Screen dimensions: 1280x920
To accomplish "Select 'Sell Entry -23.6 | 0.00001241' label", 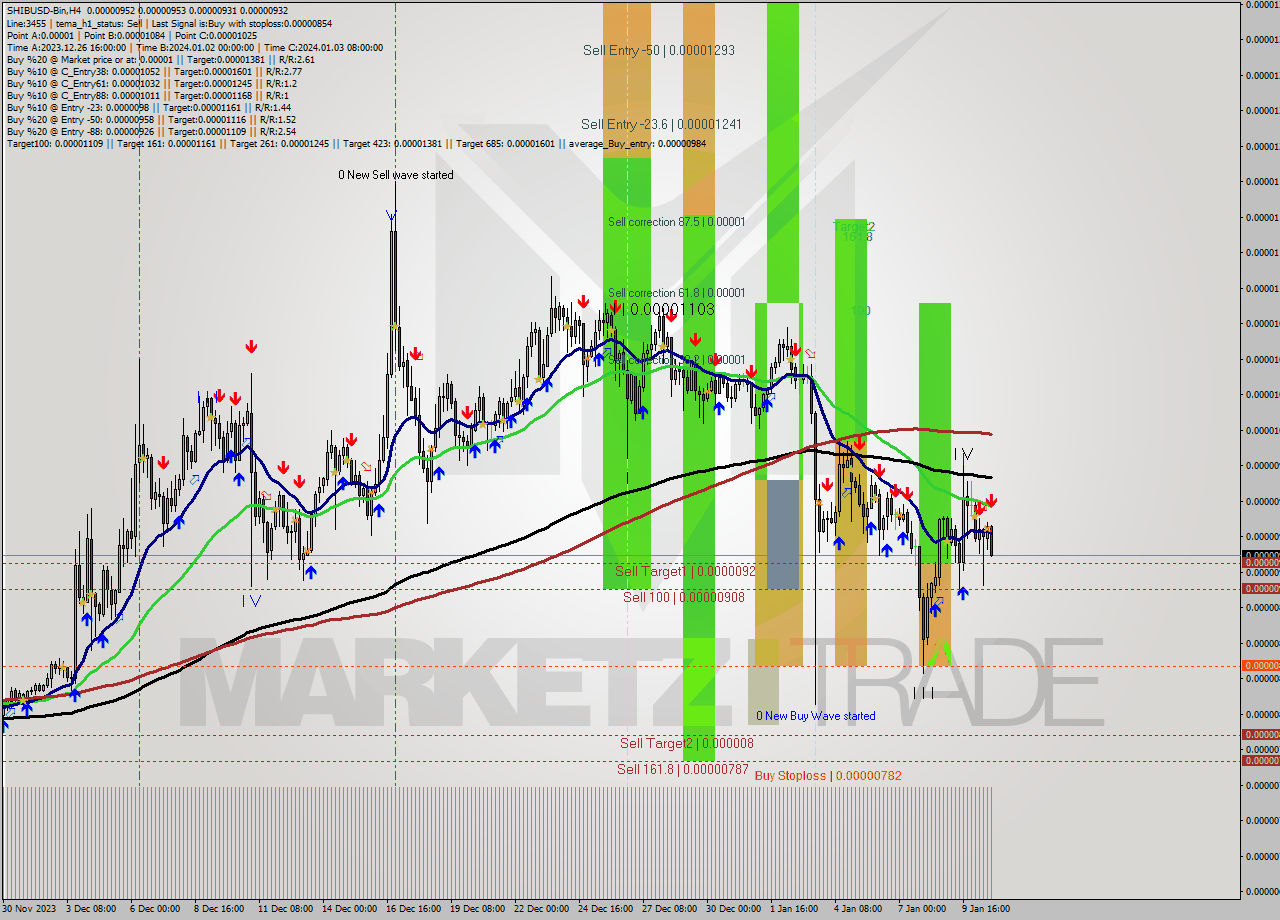I will [661, 124].
